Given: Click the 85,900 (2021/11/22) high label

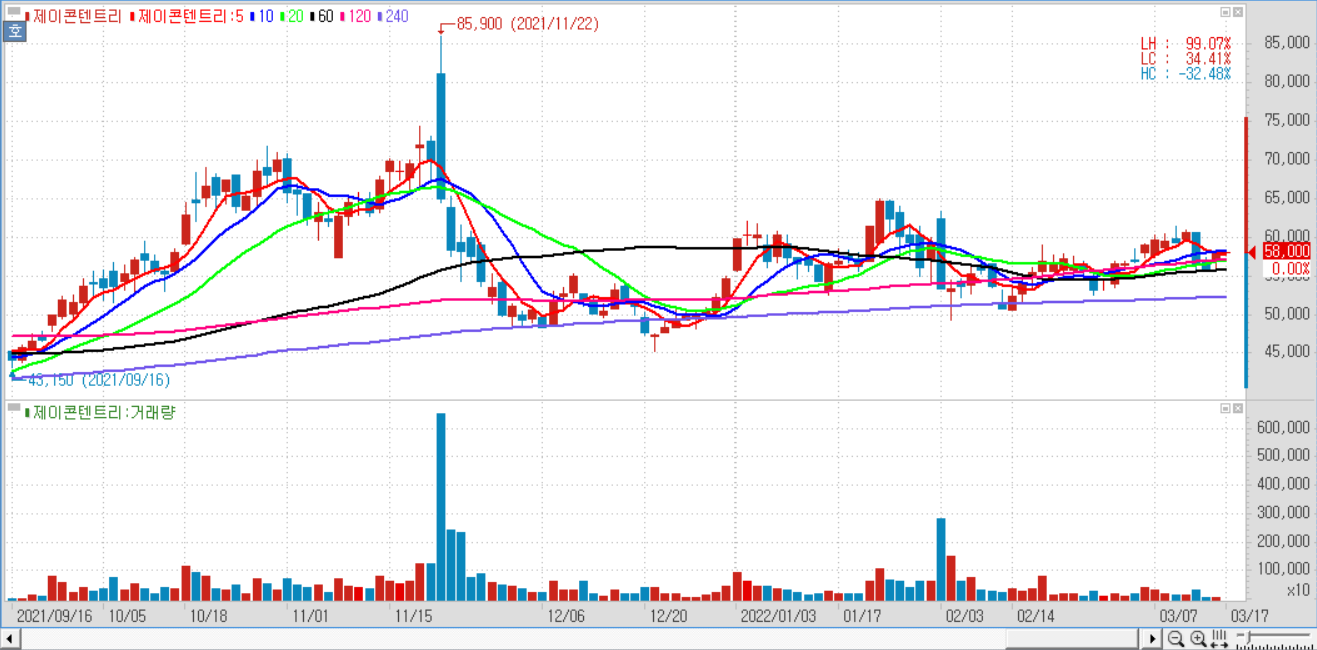Looking at the screenshot, I should click(528, 24).
